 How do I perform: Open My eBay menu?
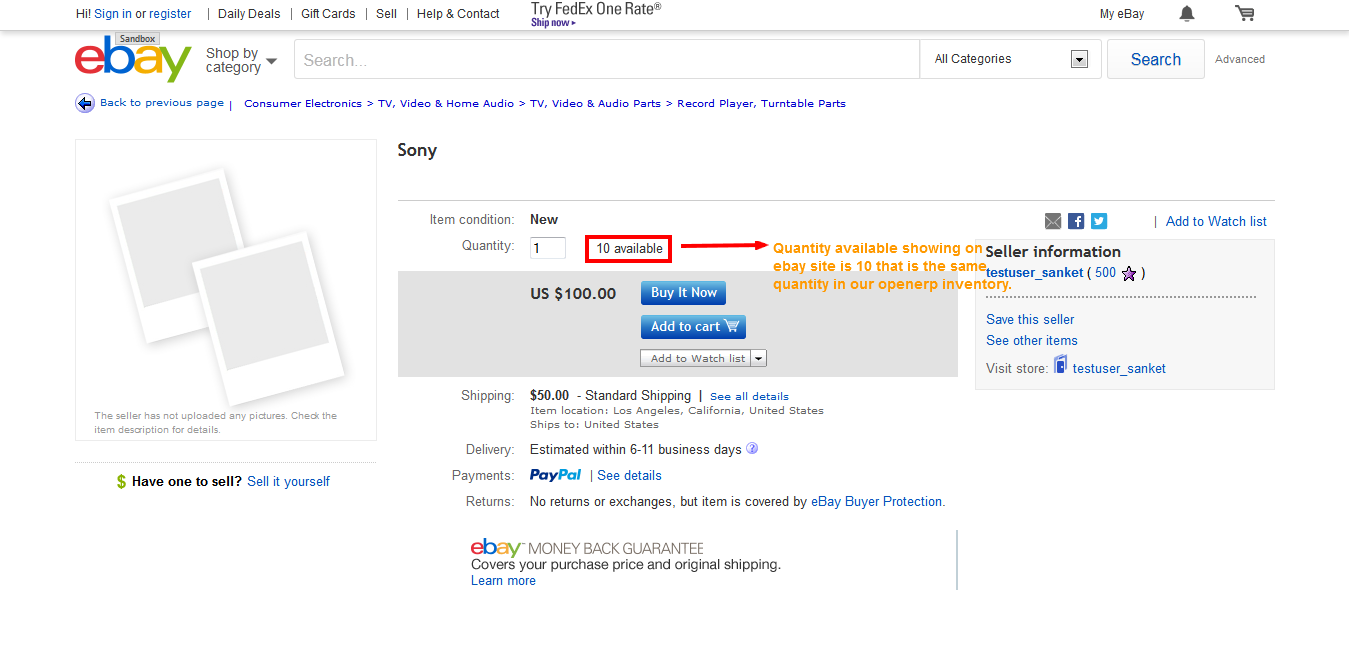(1122, 14)
